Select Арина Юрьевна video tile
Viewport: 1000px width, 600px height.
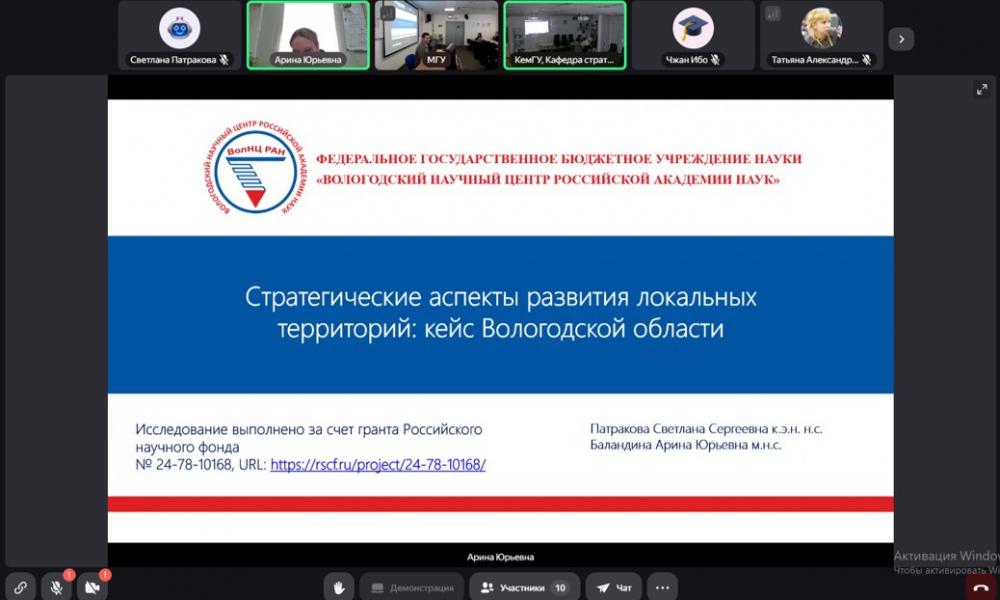tap(308, 36)
